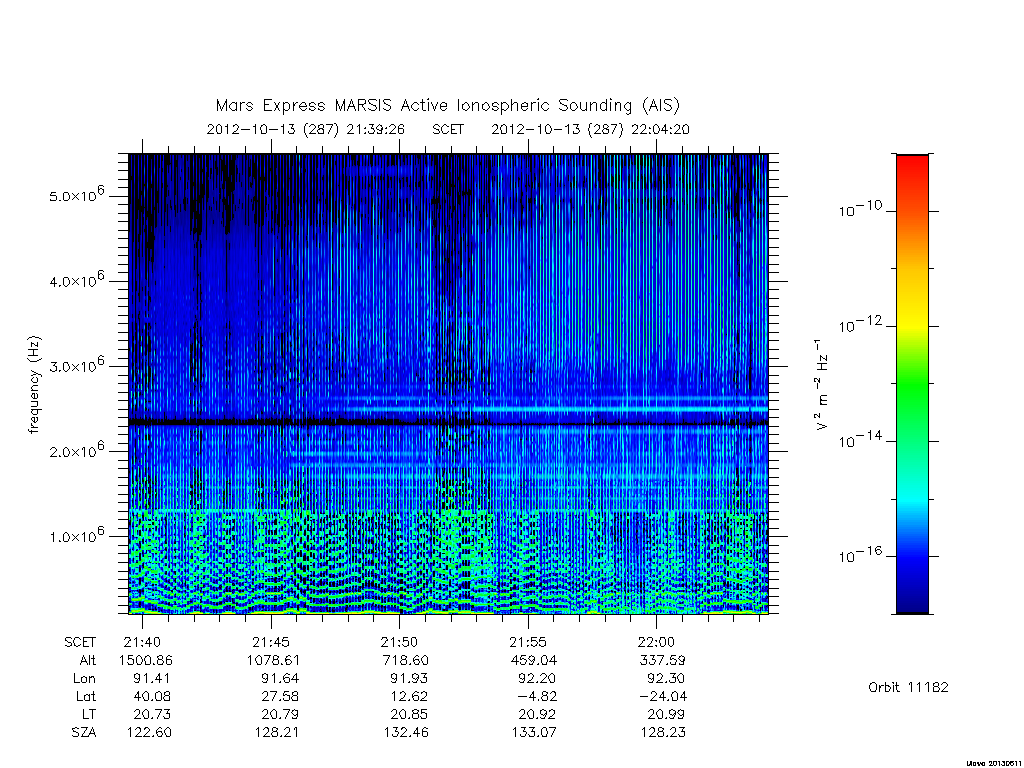Click the time value '21:40'
The image size is (1024, 768).
point(142,642)
